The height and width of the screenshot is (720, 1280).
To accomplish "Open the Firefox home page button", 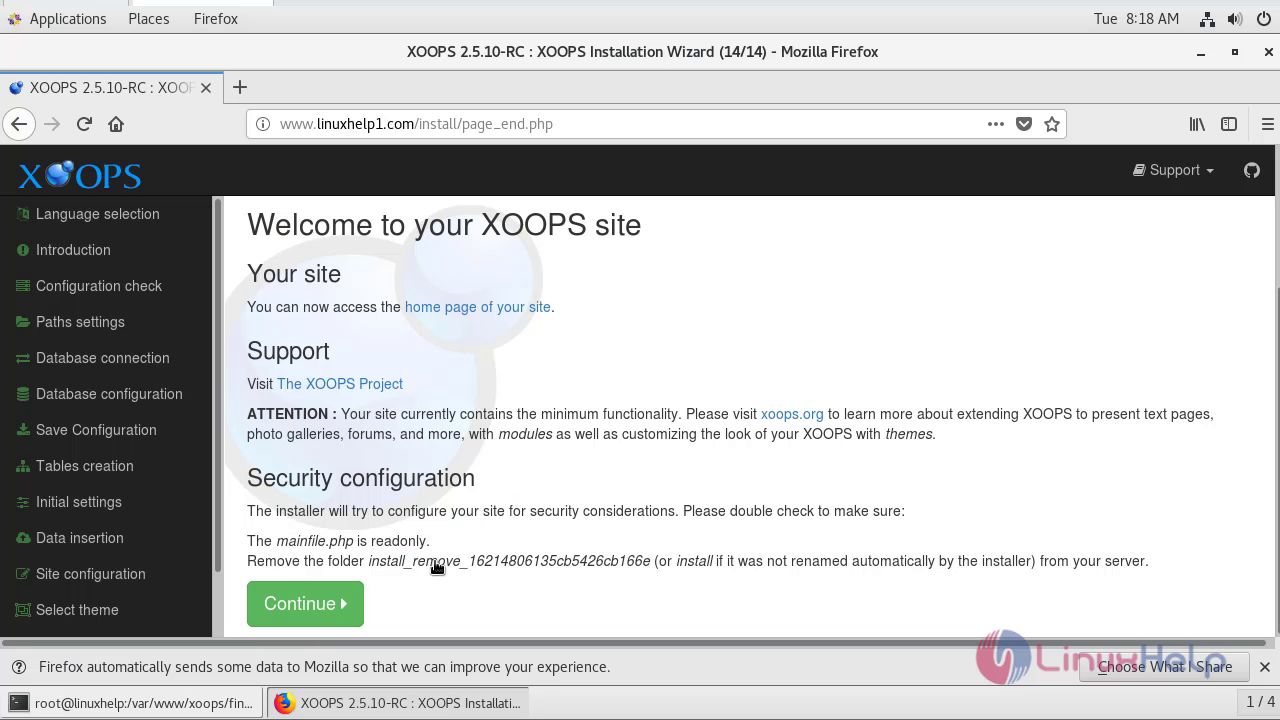I will (x=116, y=124).
